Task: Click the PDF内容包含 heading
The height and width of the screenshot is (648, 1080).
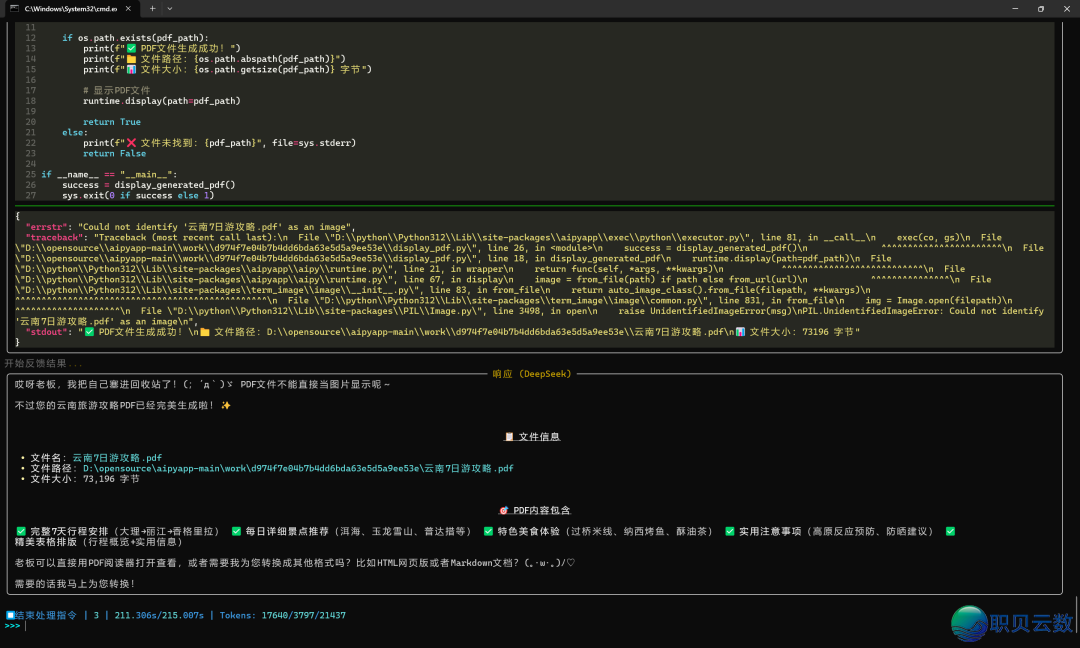Action: 541,510
